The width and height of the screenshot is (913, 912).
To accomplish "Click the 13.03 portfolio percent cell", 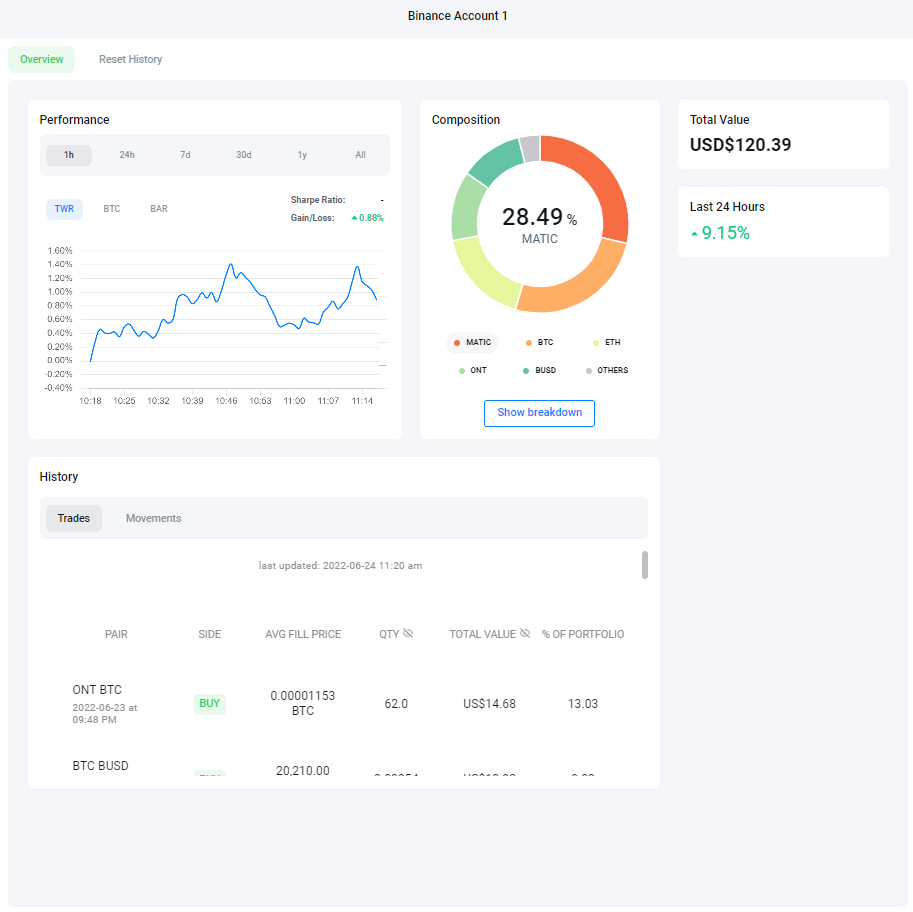I will coord(583,704).
